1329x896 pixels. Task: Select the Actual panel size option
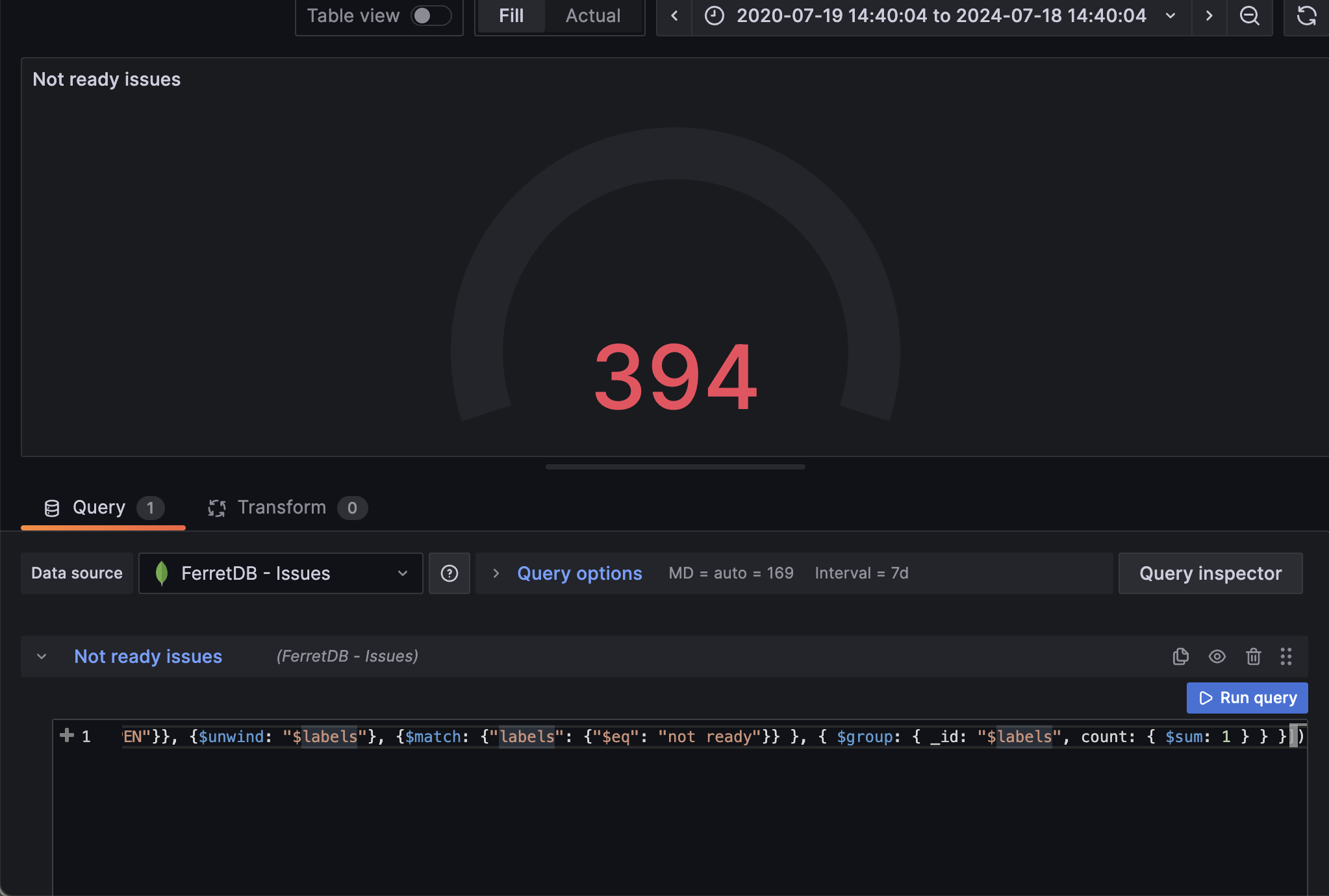coord(592,16)
